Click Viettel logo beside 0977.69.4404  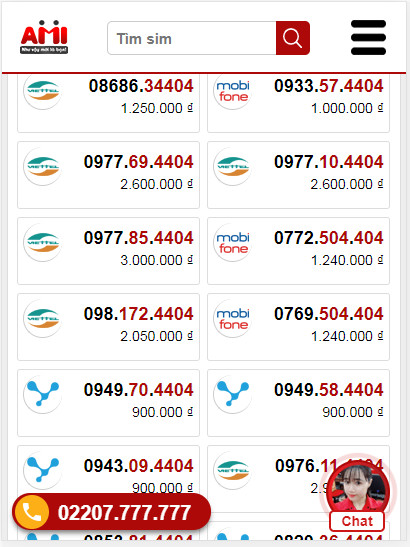(x=43, y=167)
